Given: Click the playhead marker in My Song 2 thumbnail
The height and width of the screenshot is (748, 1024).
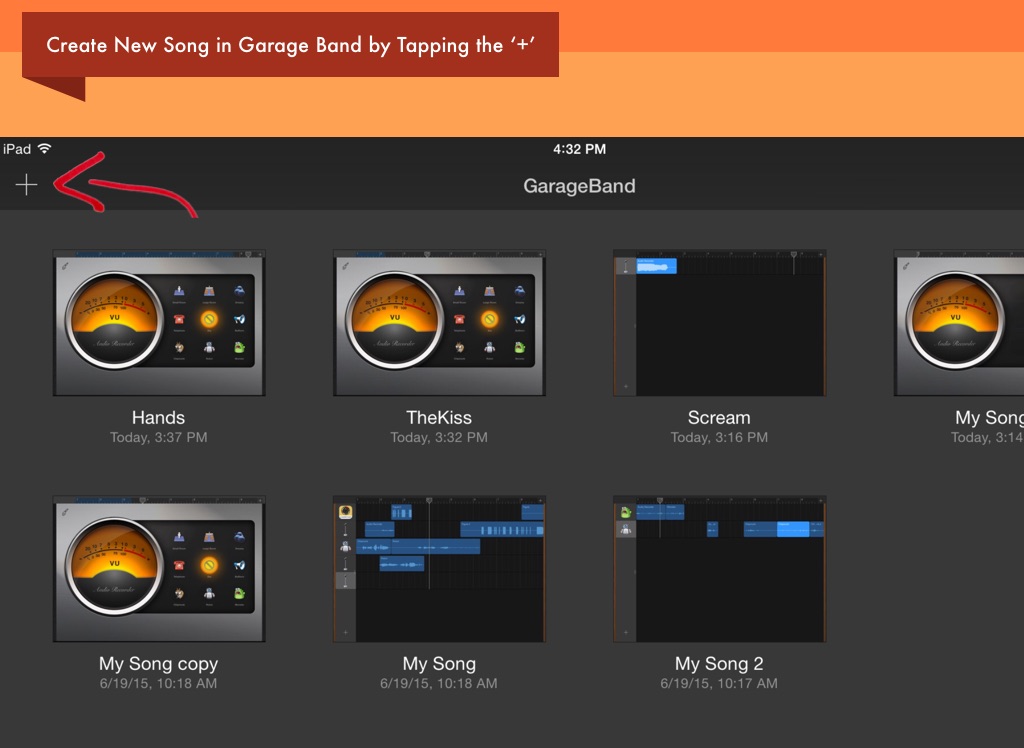Looking at the screenshot, I should [660, 501].
